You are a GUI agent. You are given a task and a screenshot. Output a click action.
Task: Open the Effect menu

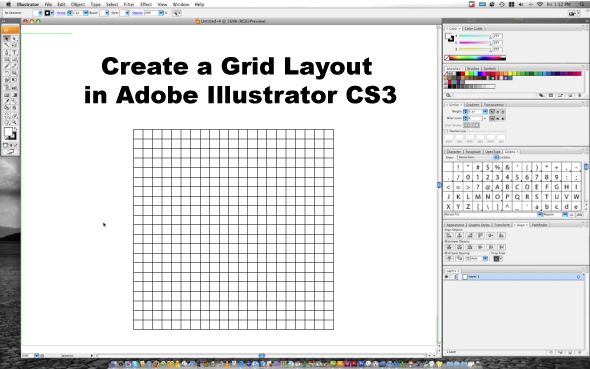pyautogui.click(x=146, y=5)
